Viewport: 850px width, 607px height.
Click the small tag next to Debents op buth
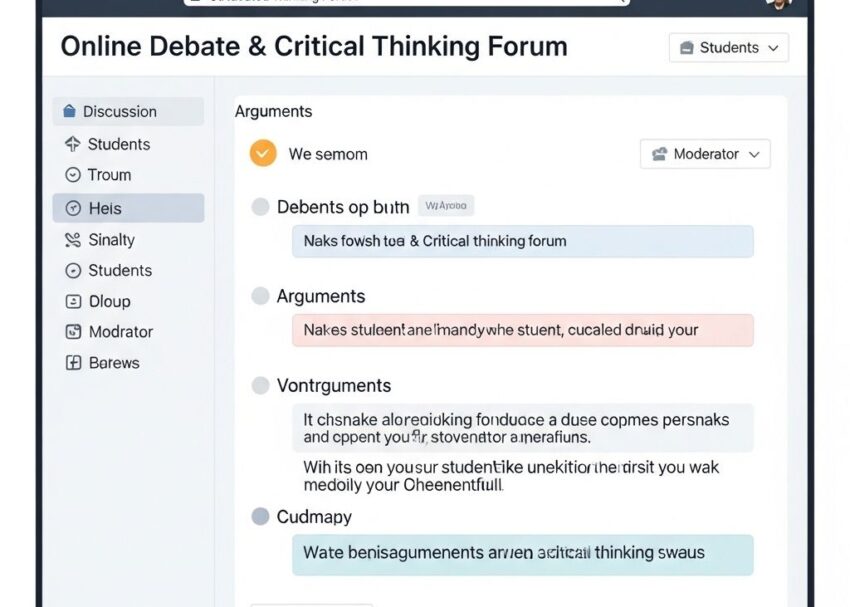coord(446,206)
